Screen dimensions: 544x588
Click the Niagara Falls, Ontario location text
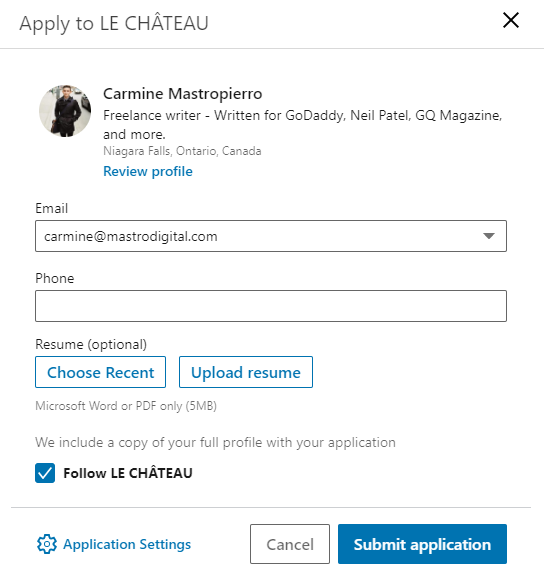182,151
